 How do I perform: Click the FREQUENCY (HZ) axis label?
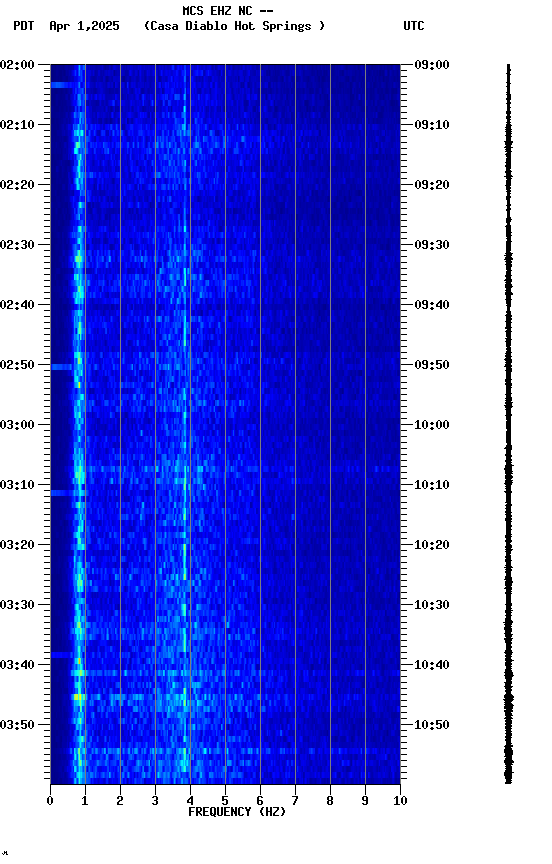(237, 812)
